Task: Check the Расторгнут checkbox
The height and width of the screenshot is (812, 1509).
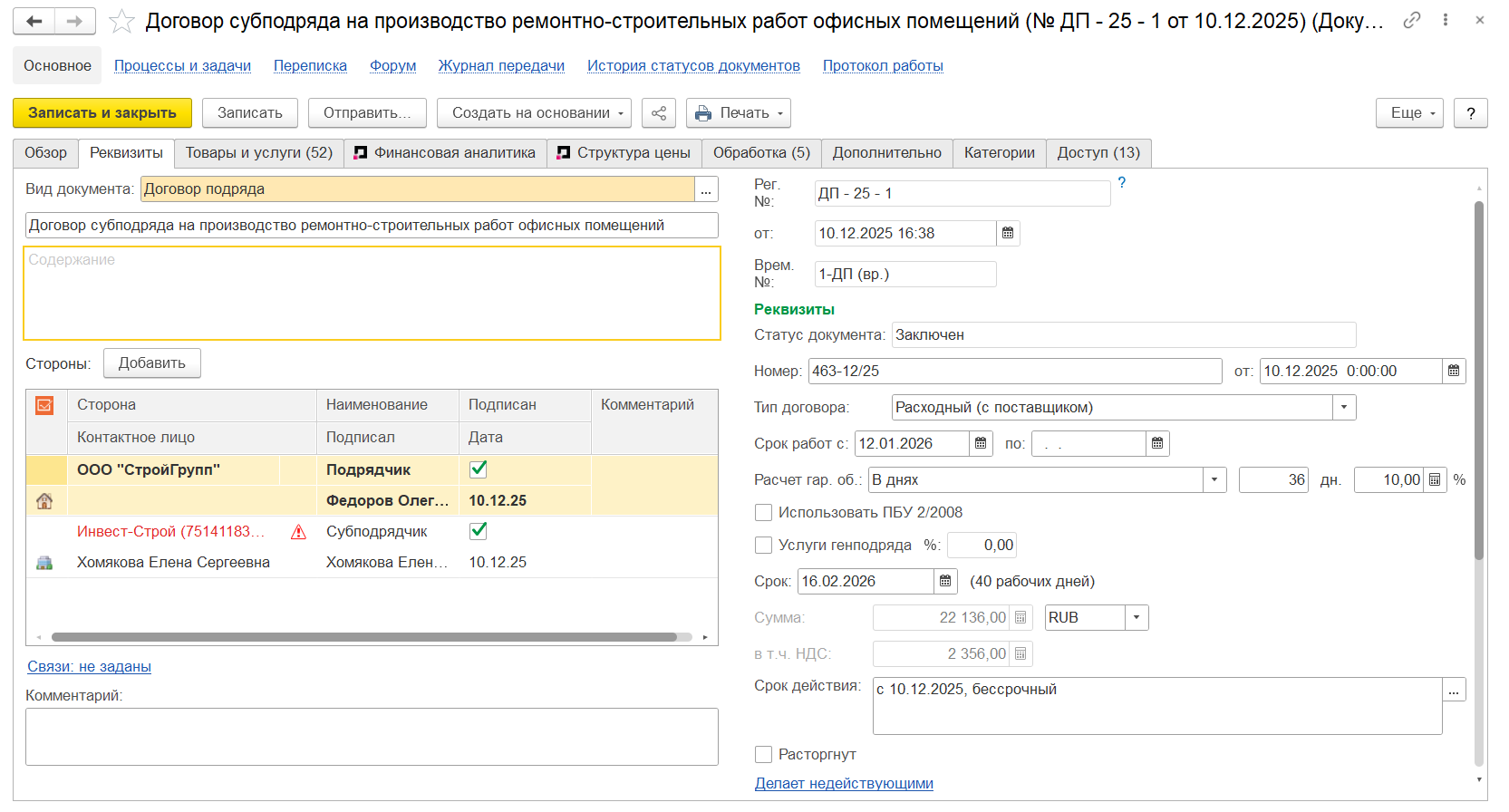Action: [764, 755]
